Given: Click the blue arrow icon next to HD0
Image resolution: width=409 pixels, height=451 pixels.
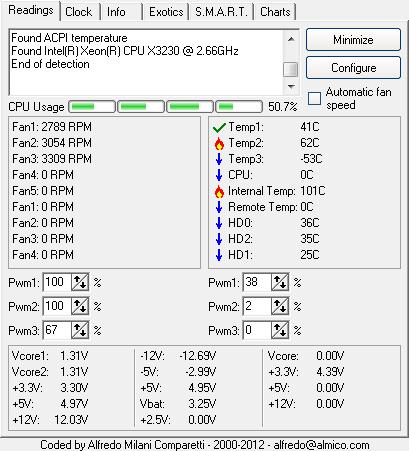Looking at the screenshot, I should 219,223.
